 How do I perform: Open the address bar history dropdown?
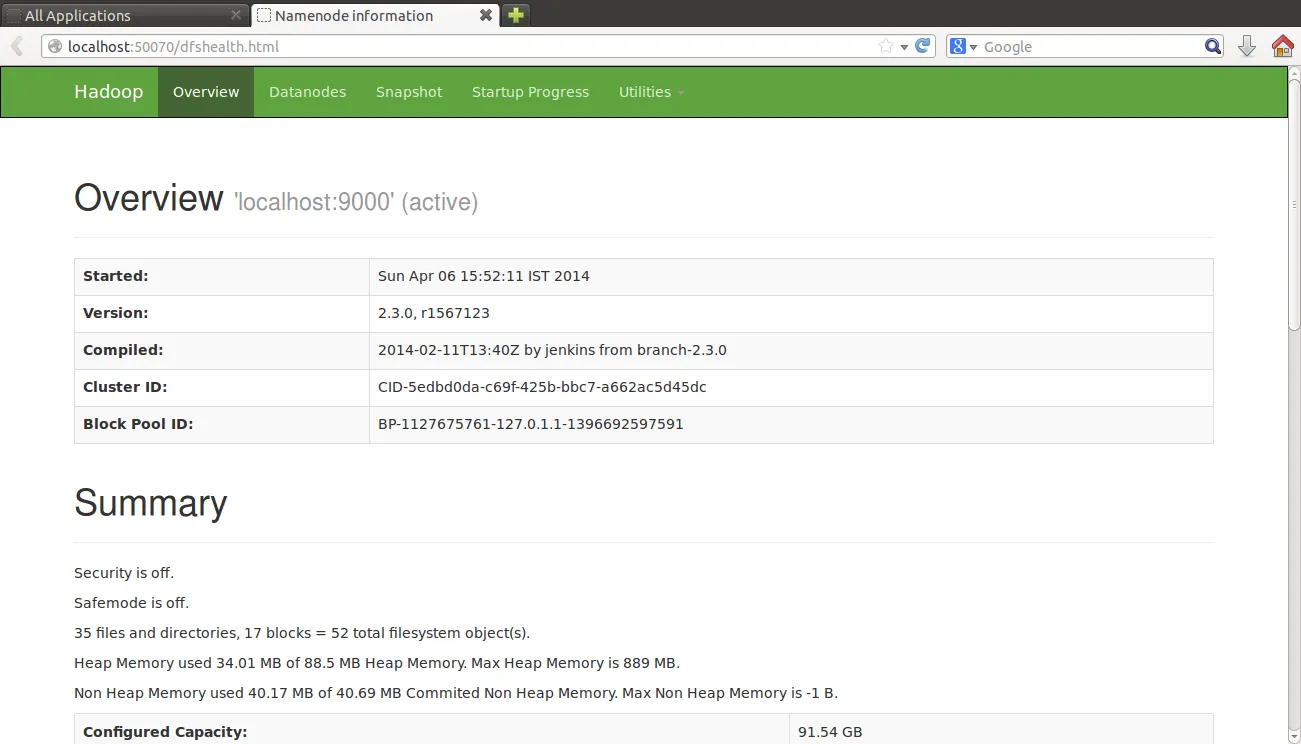click(x=903, y=45)
